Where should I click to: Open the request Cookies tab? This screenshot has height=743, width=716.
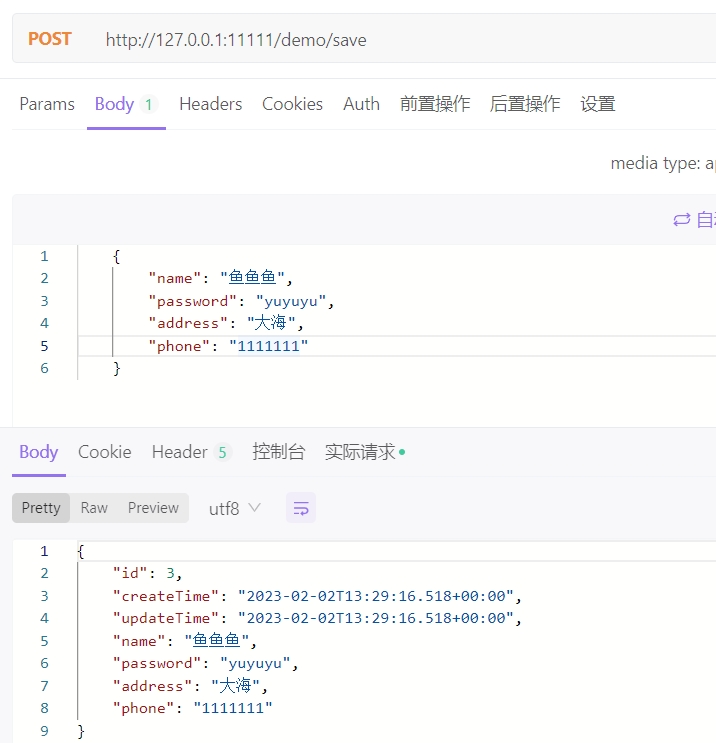click(292, 104)
